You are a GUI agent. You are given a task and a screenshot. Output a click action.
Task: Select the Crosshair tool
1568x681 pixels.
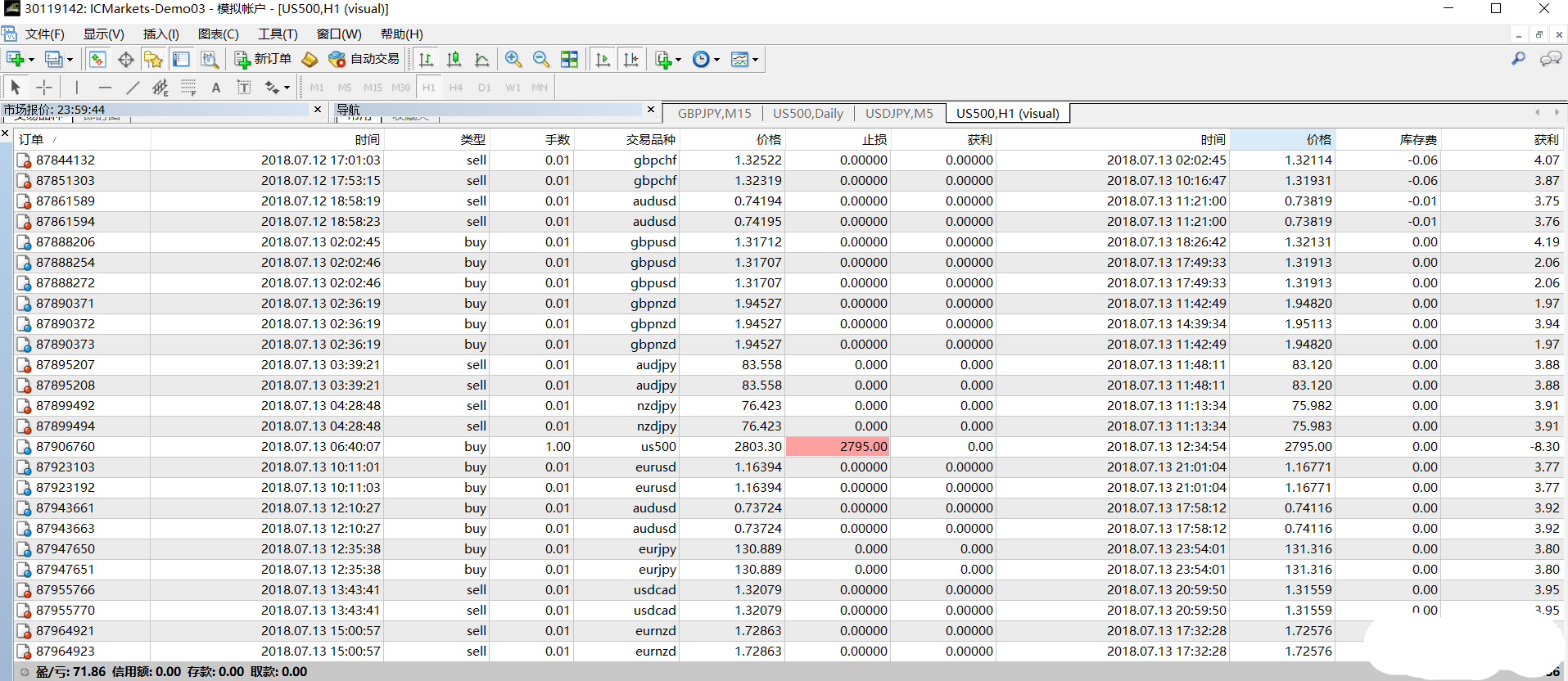point(44,87)
